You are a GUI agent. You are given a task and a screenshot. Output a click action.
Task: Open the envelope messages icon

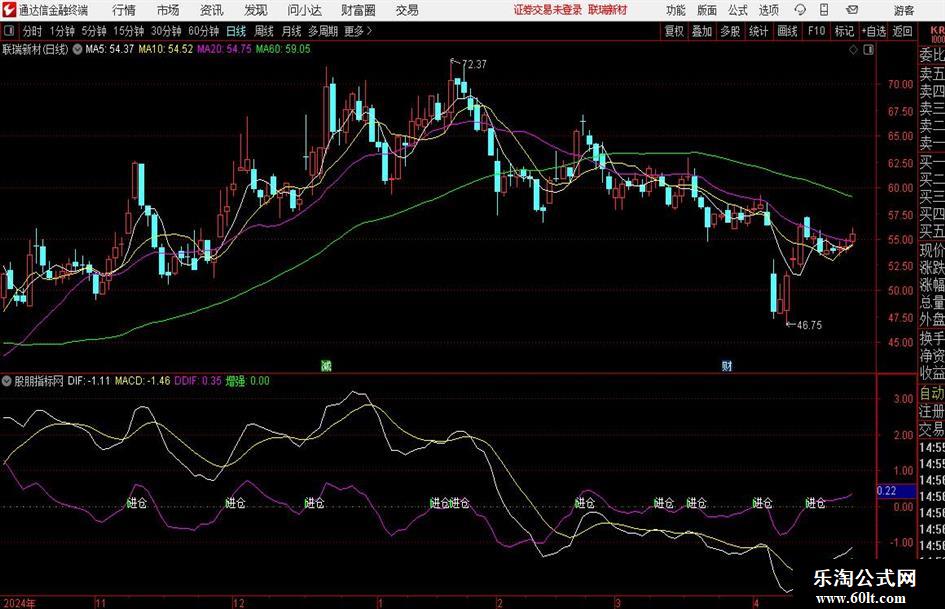[x=852, y=10]
